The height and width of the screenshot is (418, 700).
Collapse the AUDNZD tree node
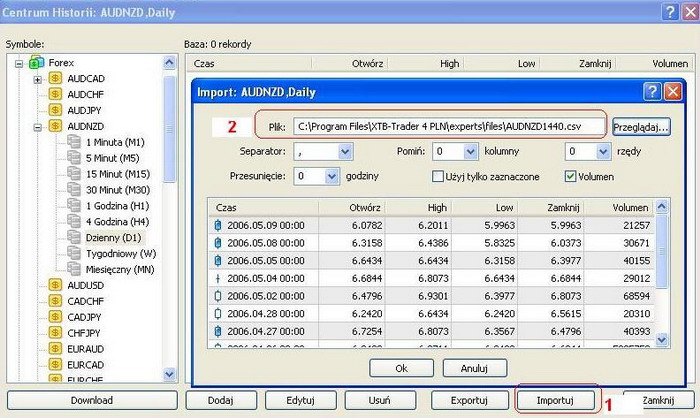37,127
